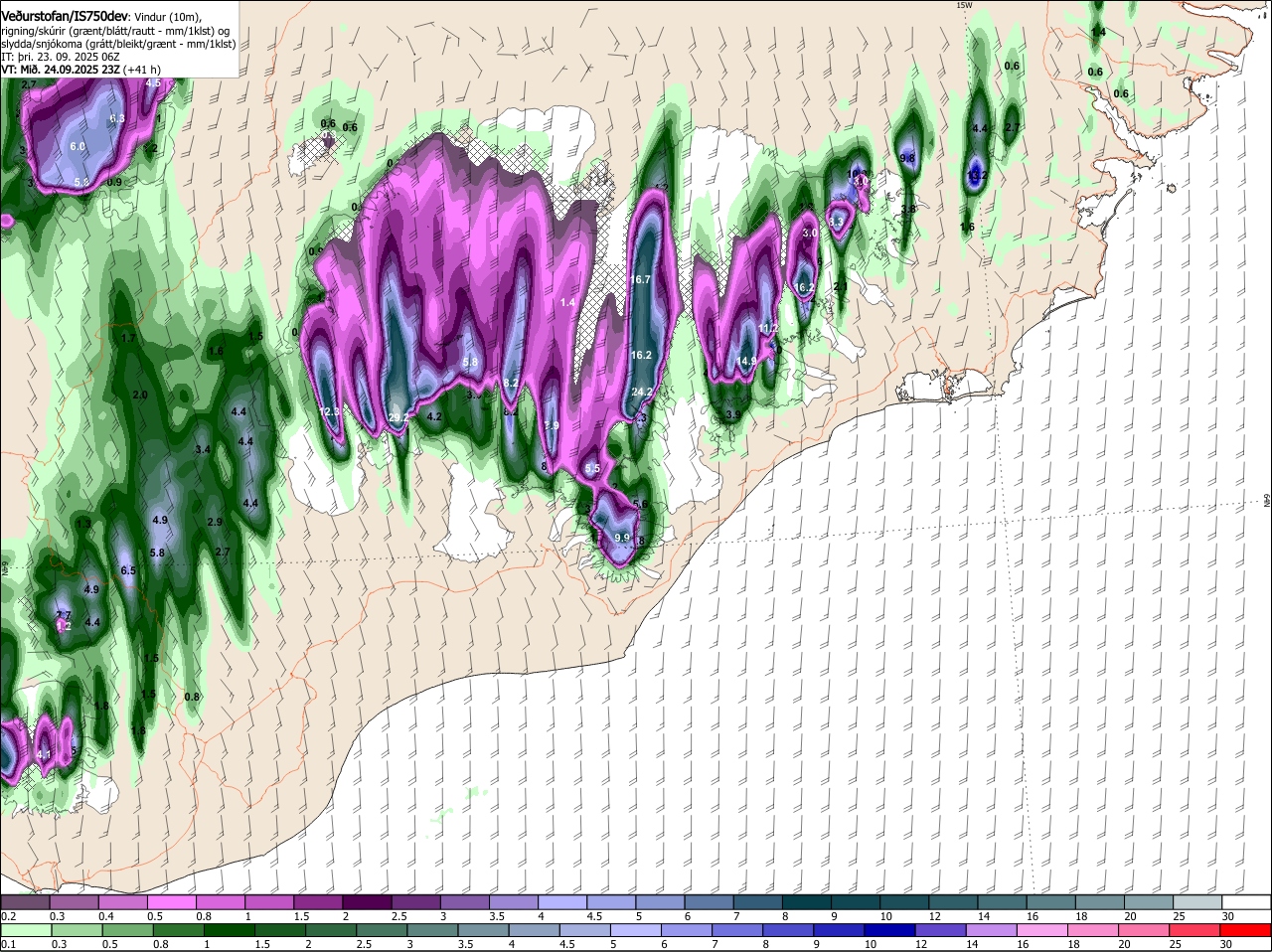Click the lightest green swatch between 0.1 and 0.3 in the lower rain legend
The image size is (1272, 952).
click(26, 931)
